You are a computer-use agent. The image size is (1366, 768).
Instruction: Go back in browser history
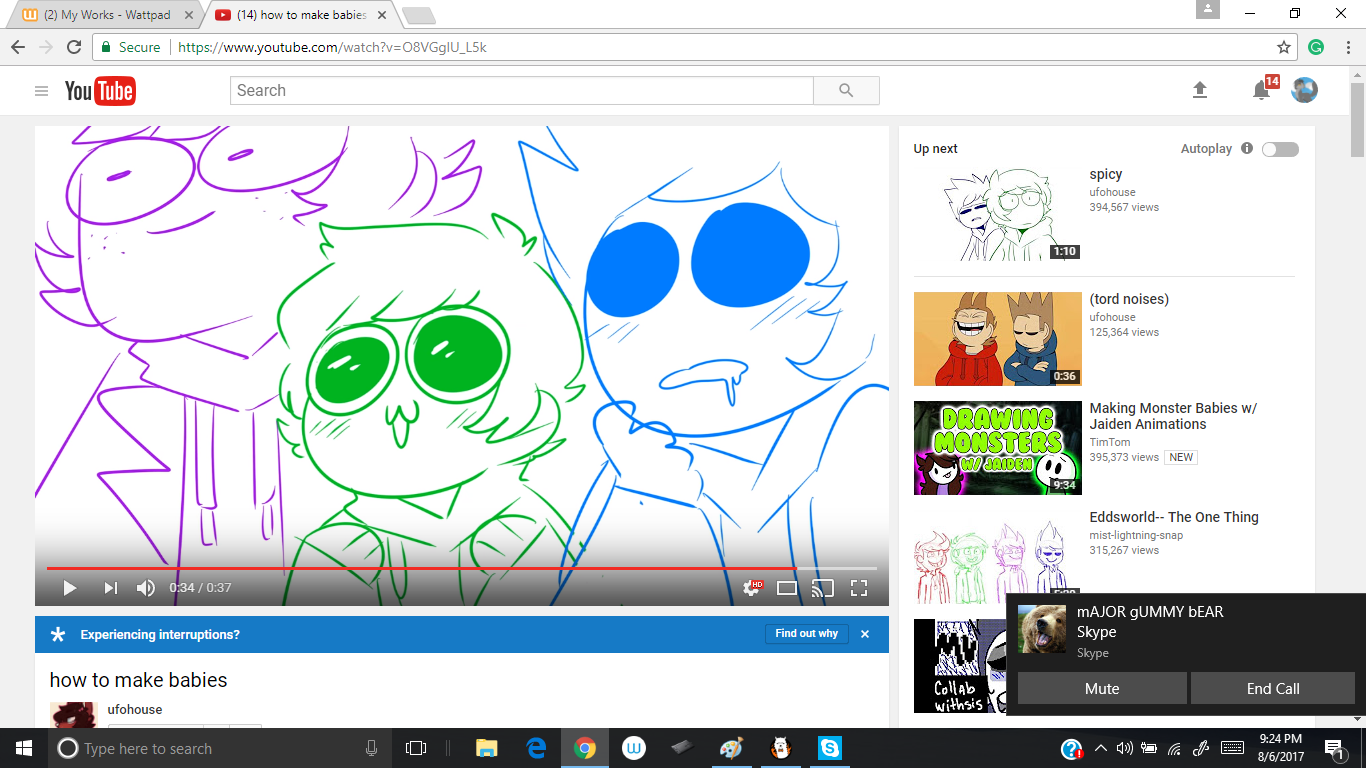click(18, 47)
